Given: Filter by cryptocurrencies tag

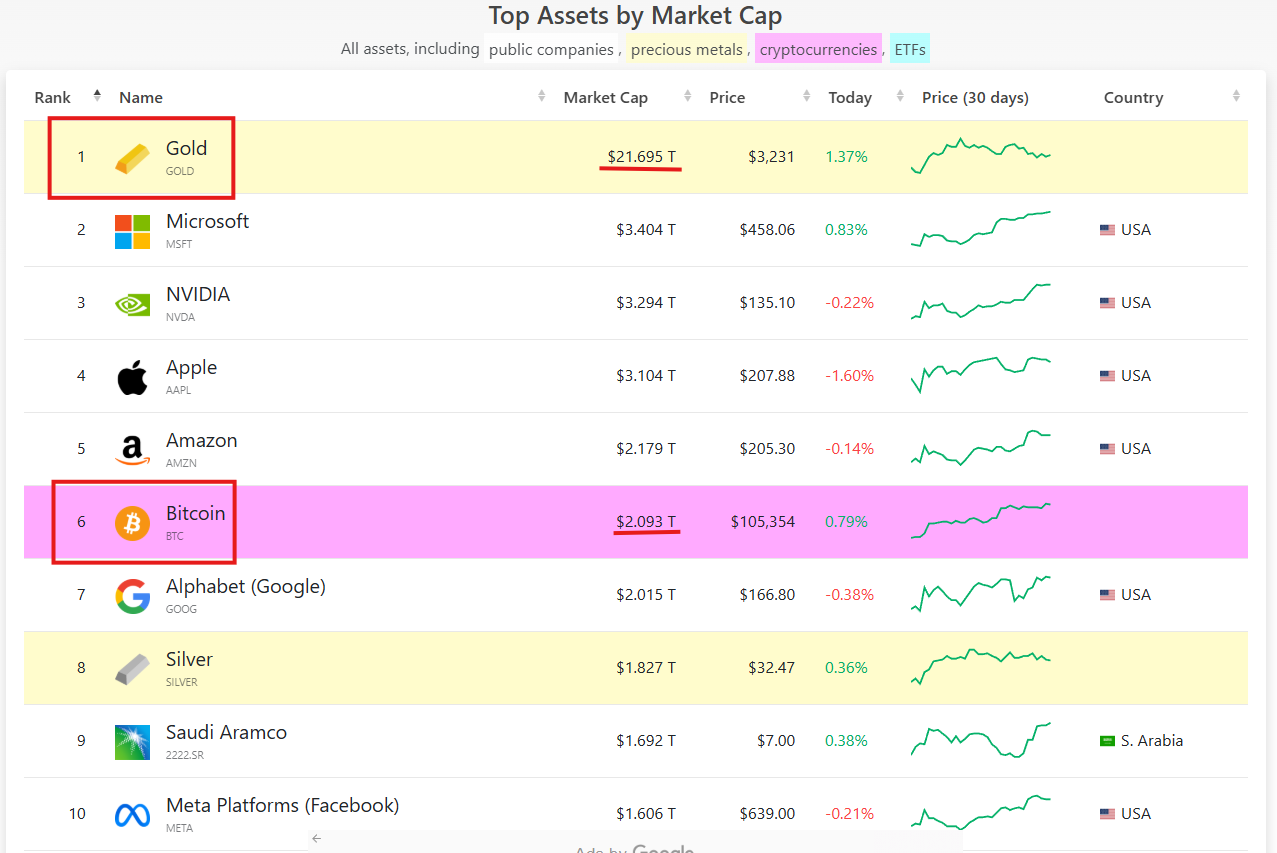Looking at the screenshot, I should [x=818, y=49].
